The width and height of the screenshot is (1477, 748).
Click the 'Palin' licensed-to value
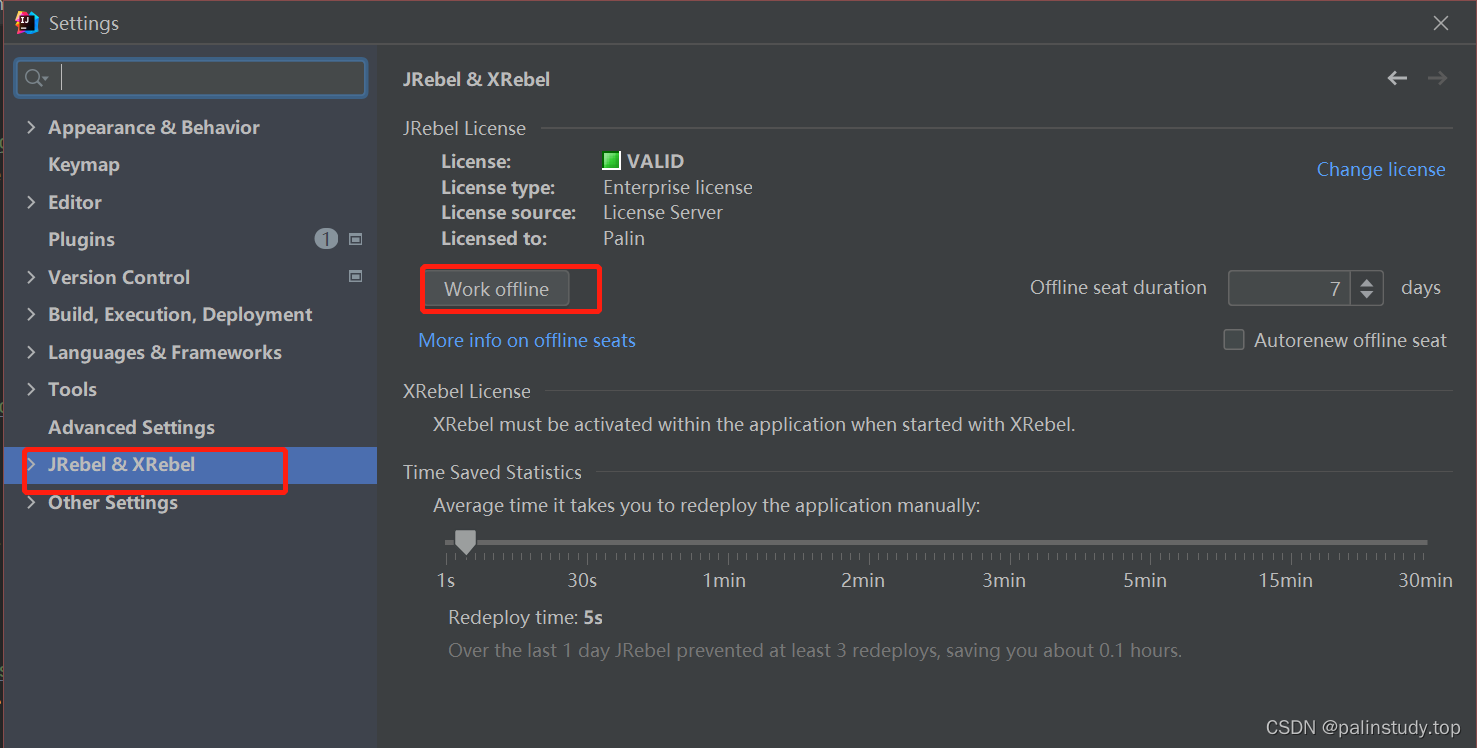click(624, 238)
